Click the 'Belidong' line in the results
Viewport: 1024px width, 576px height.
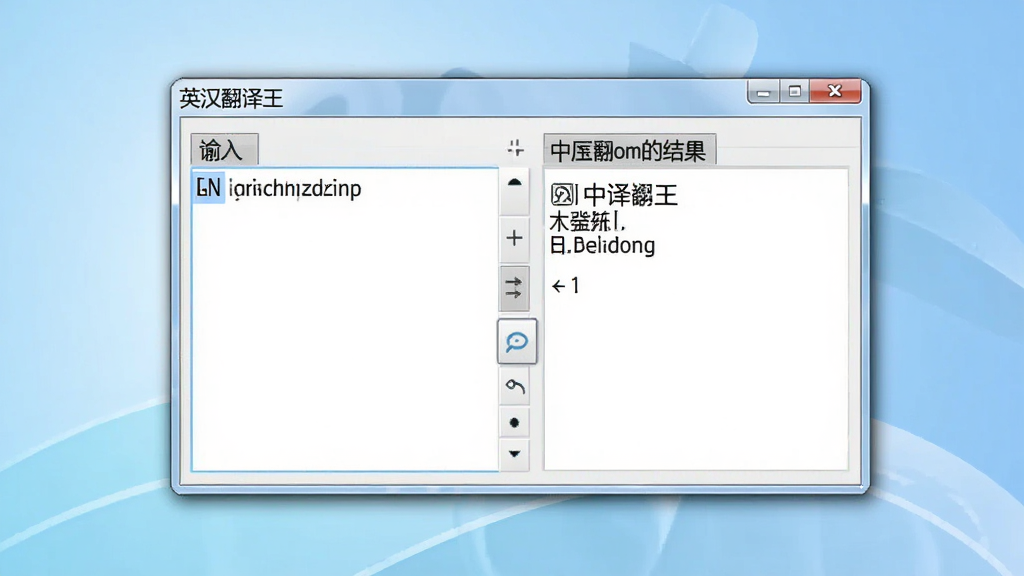[x=602, y=246]
